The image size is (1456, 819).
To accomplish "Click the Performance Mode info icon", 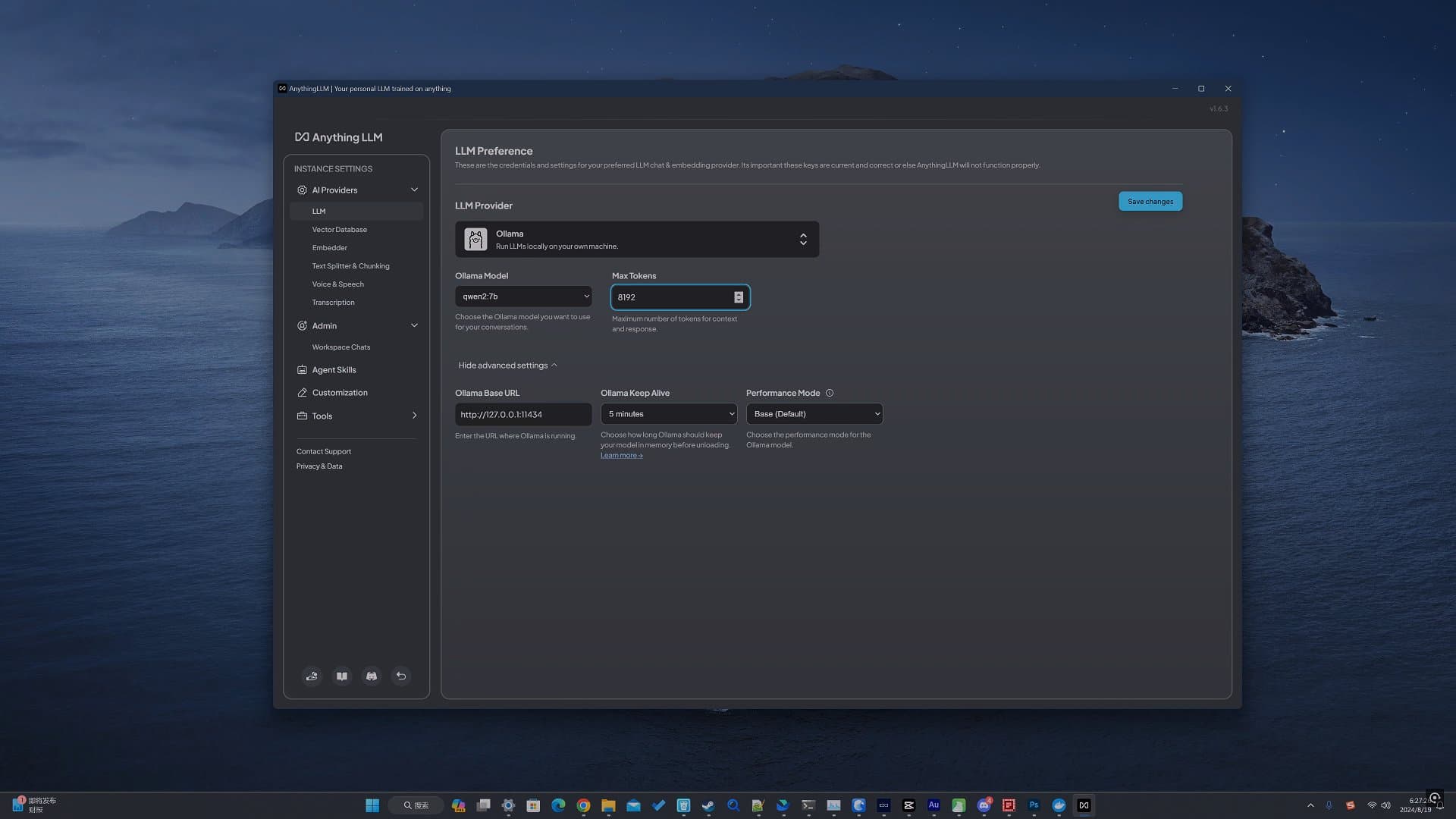I will tap(830, 393).
